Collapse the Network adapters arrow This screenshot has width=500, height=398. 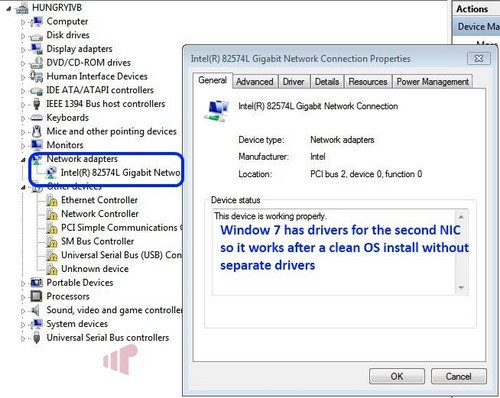click(23, 160)
